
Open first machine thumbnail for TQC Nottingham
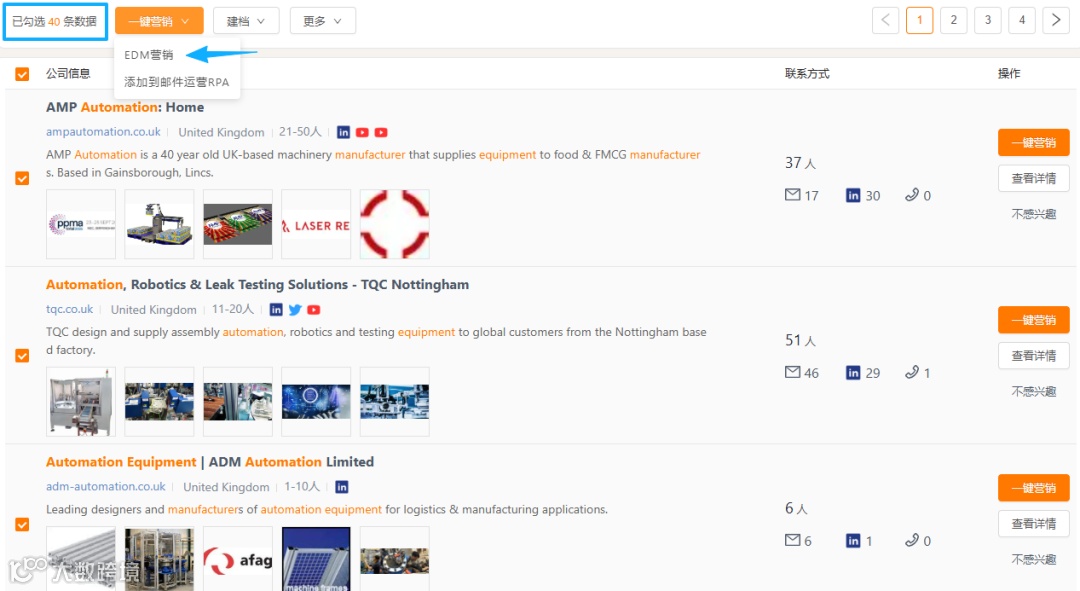(81, 402)
